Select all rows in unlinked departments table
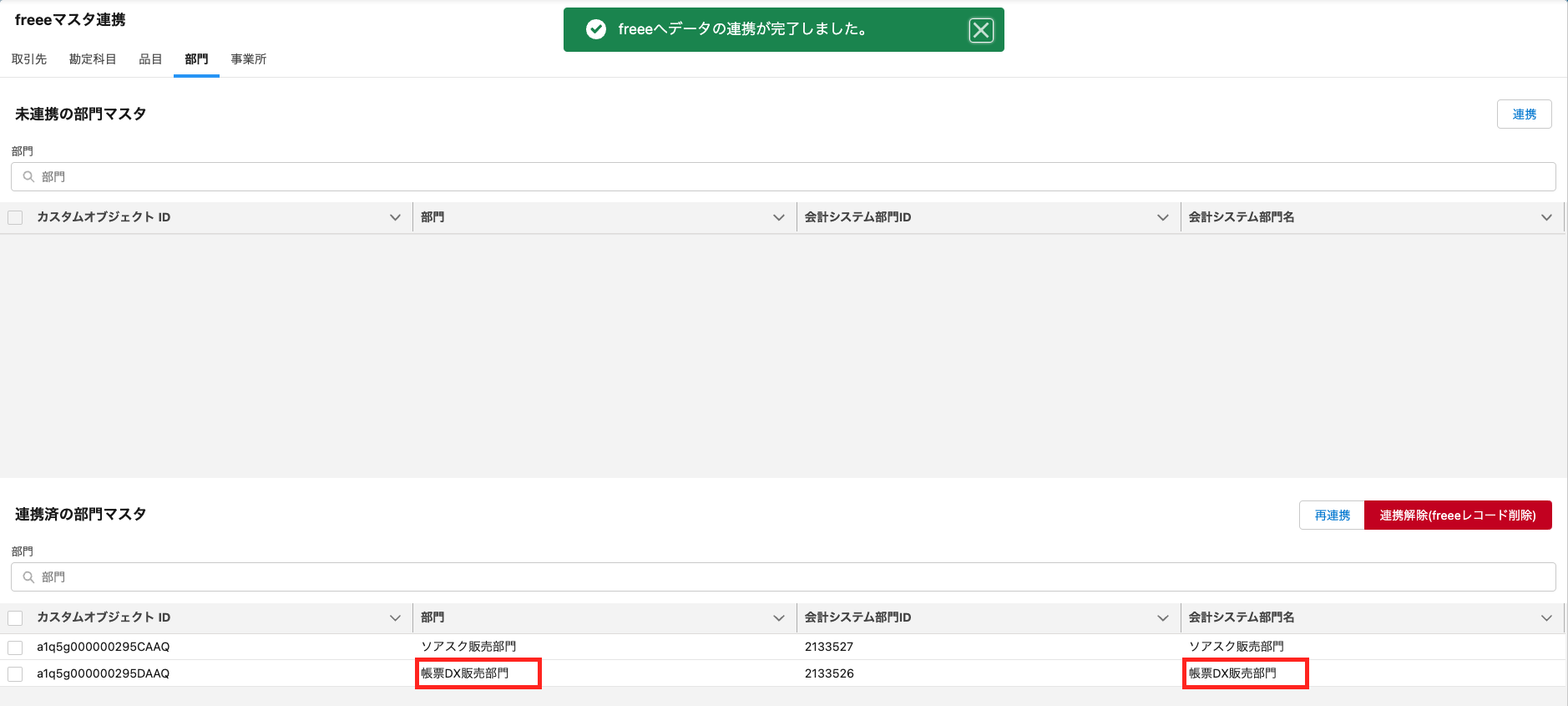 [x=15, y=217]
